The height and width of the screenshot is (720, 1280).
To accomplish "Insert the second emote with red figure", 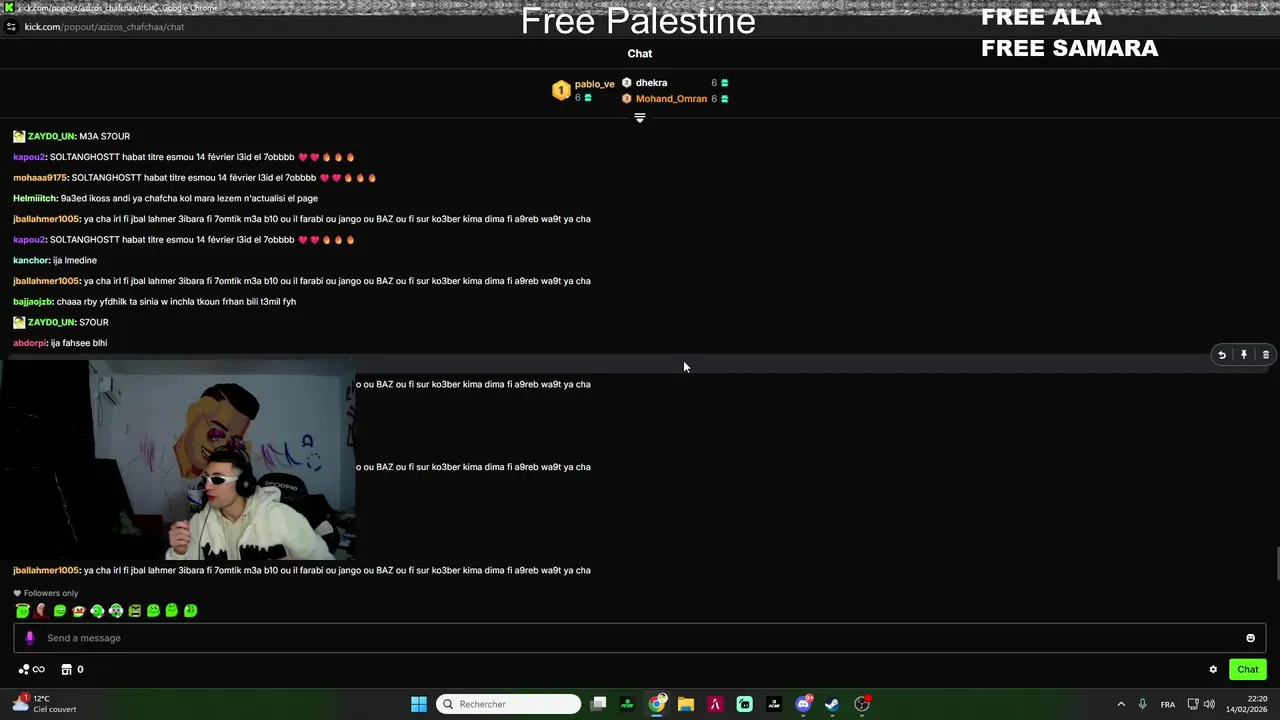I will (x=41, y=610).
